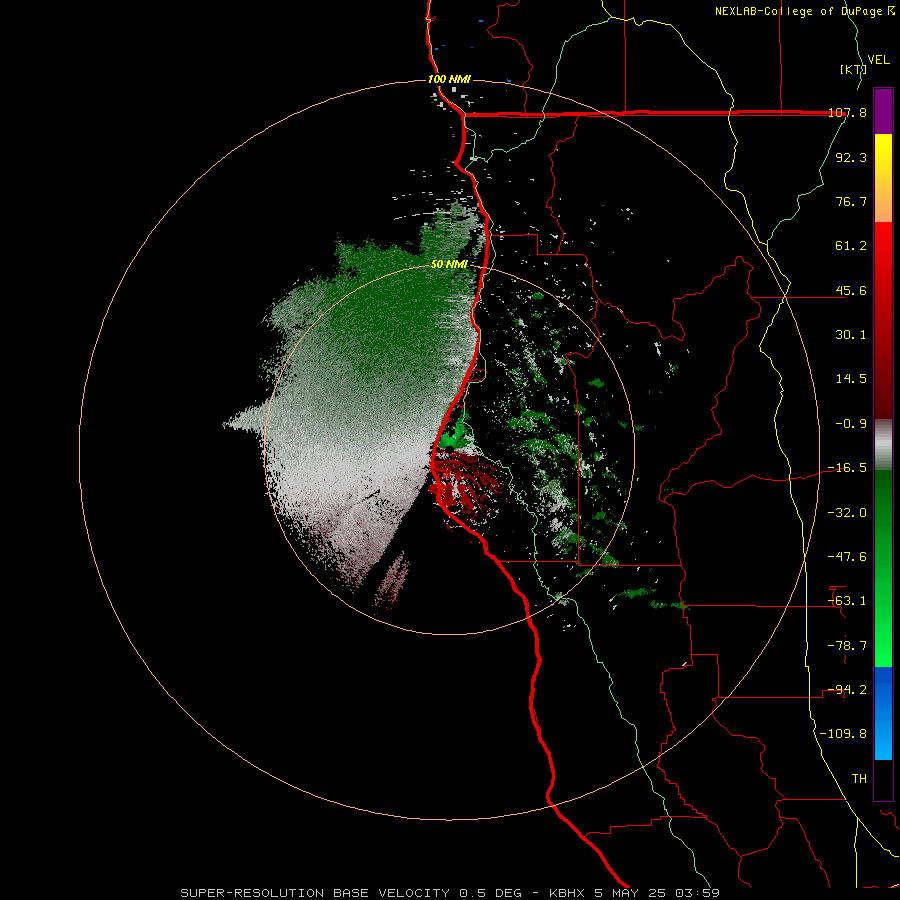This screenshot has height=900, width=900.
Task: Select the -16.5 legend value
Action: (847, 468)
